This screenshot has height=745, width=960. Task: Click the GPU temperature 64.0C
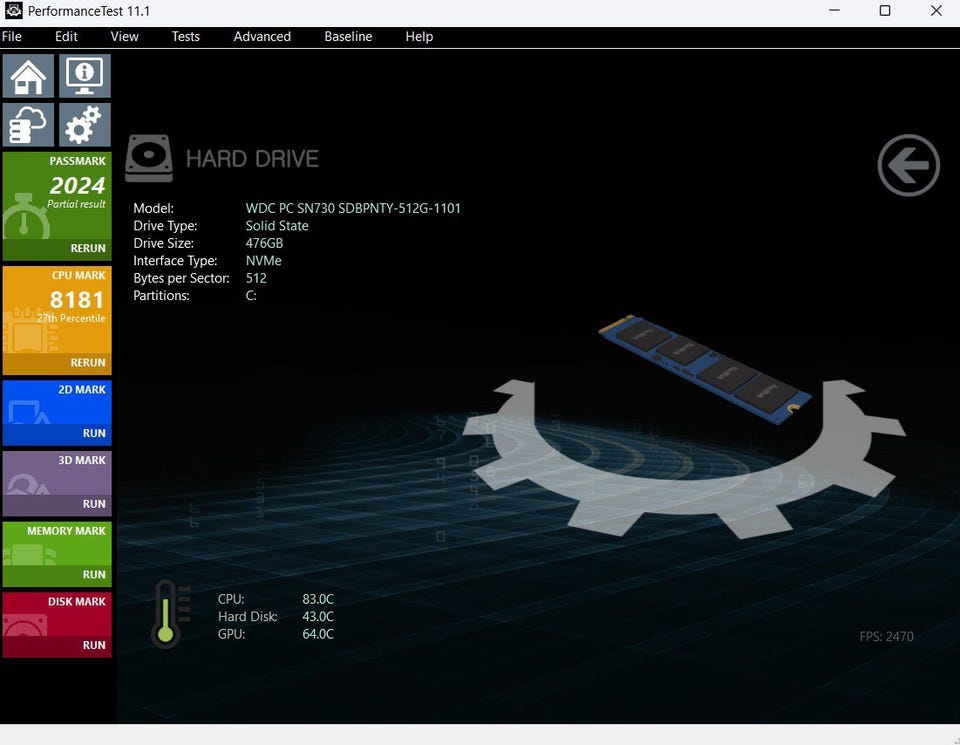coord(318,634)
